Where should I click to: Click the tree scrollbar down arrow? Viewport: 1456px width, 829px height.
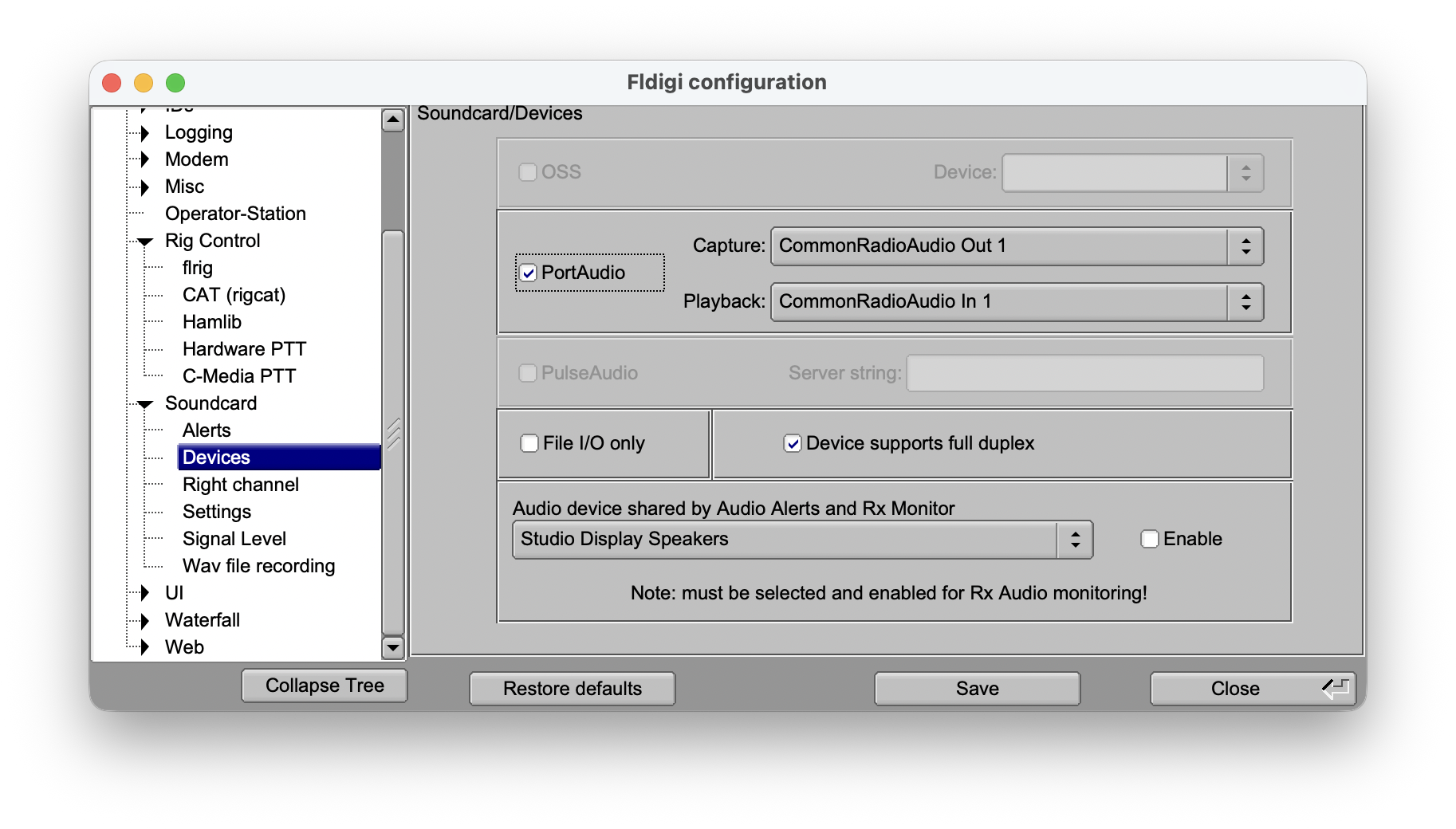[392, 647]
